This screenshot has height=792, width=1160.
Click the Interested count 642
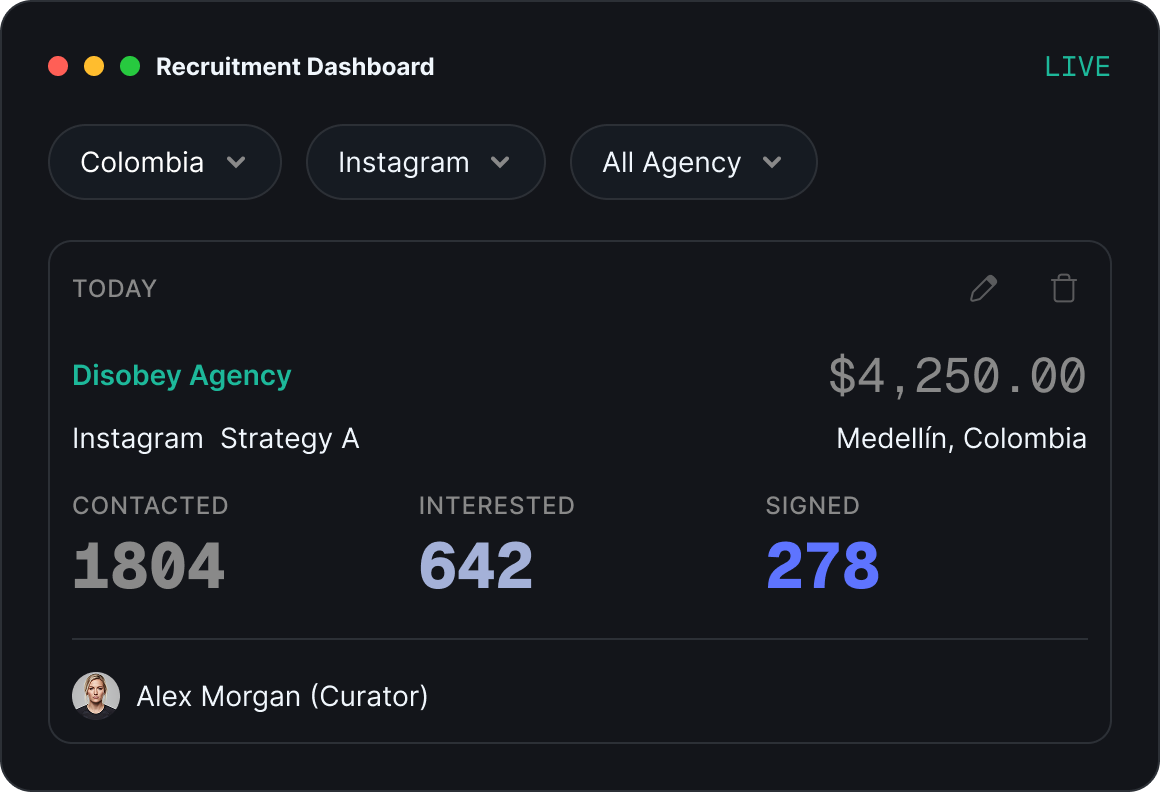tap(476, 566)
